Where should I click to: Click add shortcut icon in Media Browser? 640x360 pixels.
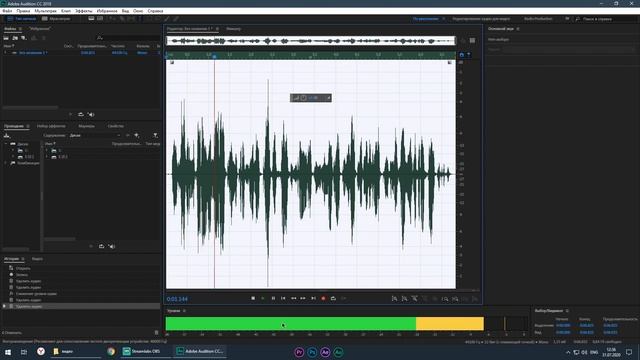coord(137,136)
